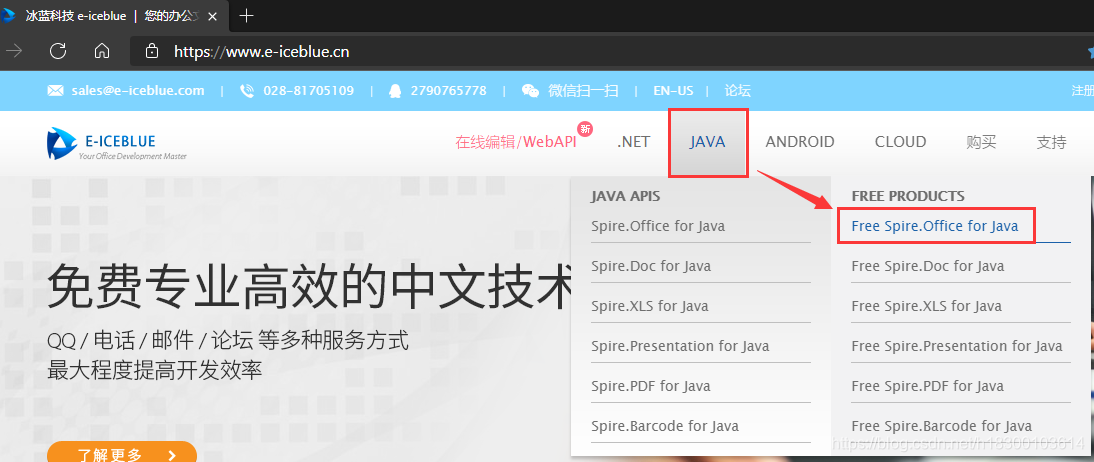Select Free Spire.Office for Java
The image size is (1094, 462).
935,226
